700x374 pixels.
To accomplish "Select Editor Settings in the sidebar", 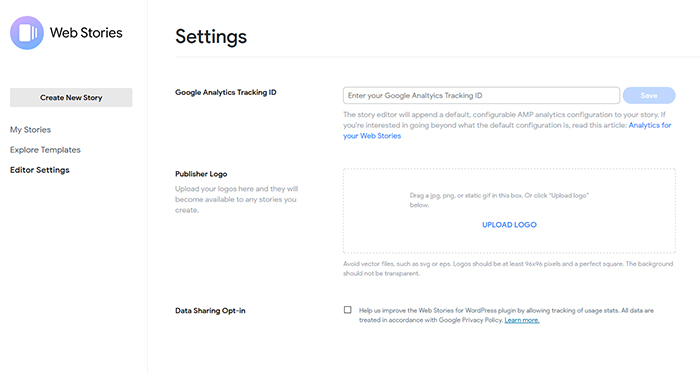I will coord(40,170).
